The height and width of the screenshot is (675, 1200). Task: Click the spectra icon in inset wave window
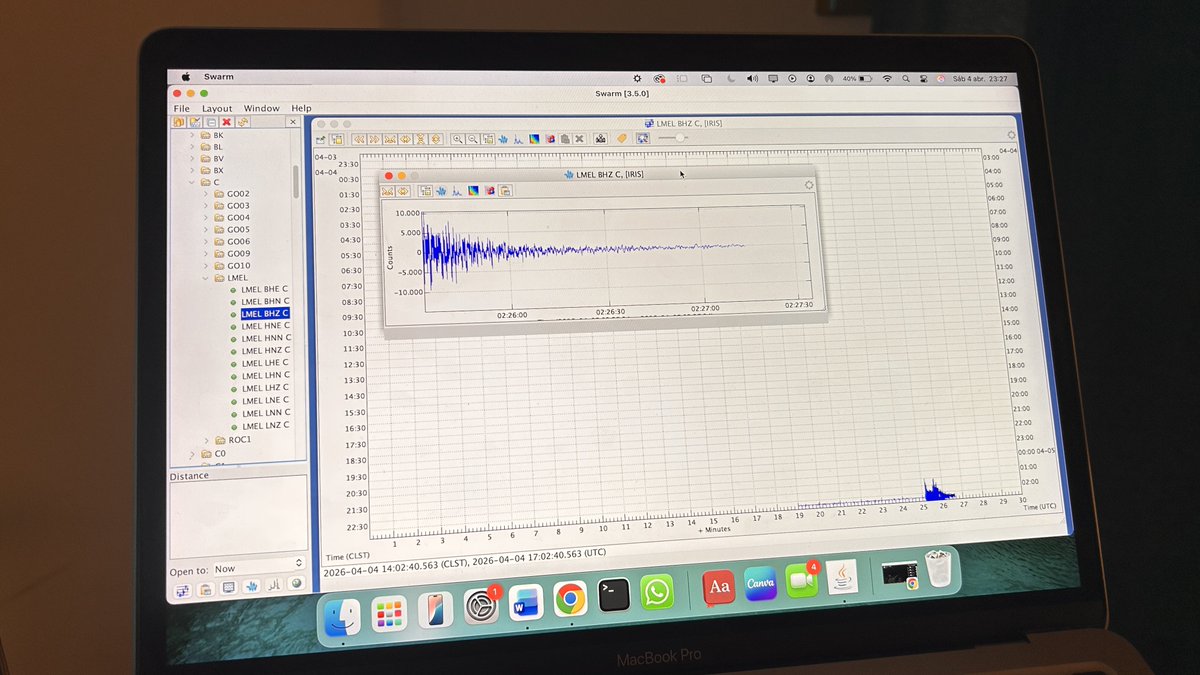tap(457, 191)
